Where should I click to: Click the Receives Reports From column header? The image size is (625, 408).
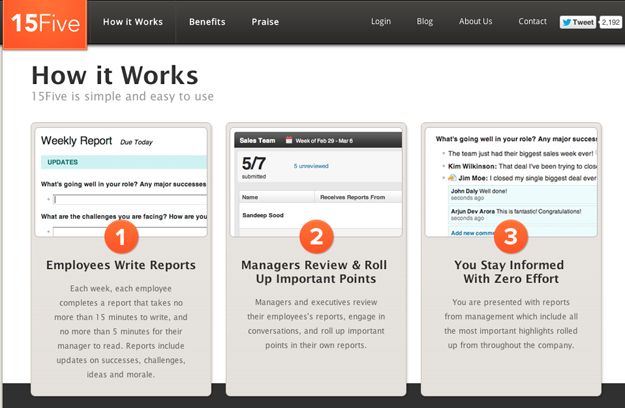pos(358,197)
